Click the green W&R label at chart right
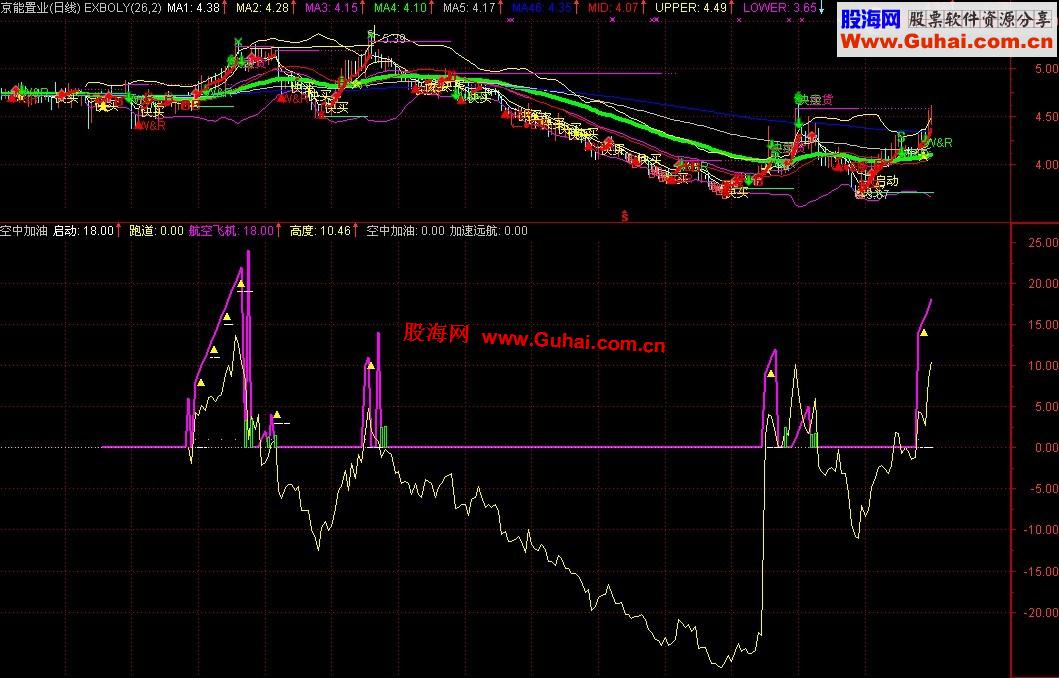 click(x=939, y=143)
